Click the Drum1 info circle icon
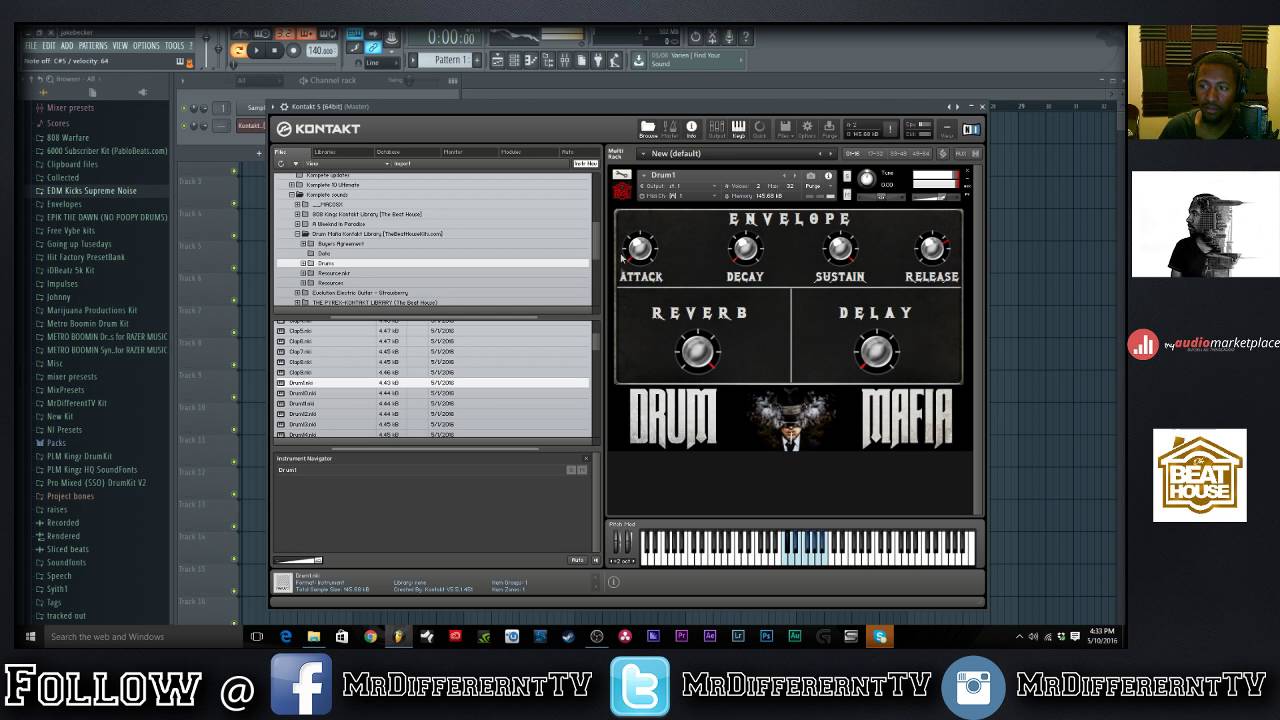The image size is (1280, 720). point(828,175)
